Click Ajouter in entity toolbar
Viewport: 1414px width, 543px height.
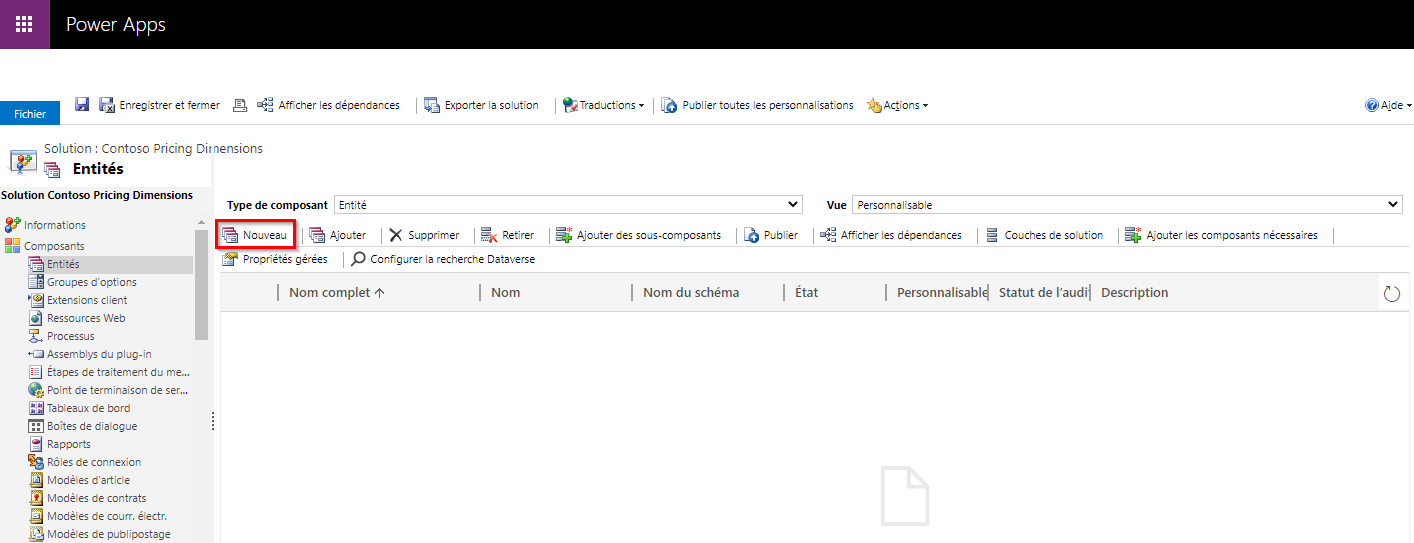[337, 235]
